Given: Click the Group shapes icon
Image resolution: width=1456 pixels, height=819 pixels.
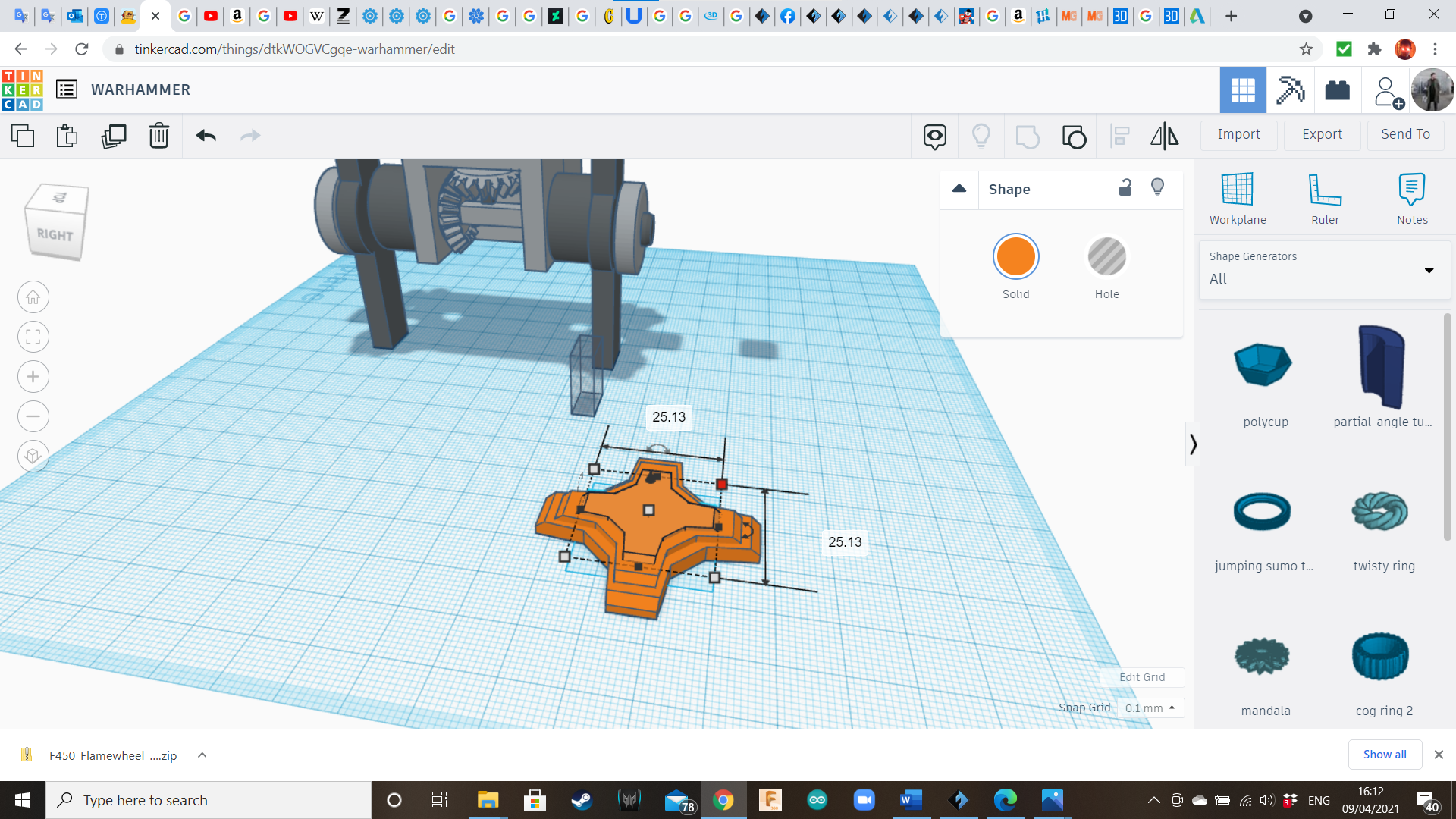Looking at the screenshot, I should click(x=1027, y=136).
